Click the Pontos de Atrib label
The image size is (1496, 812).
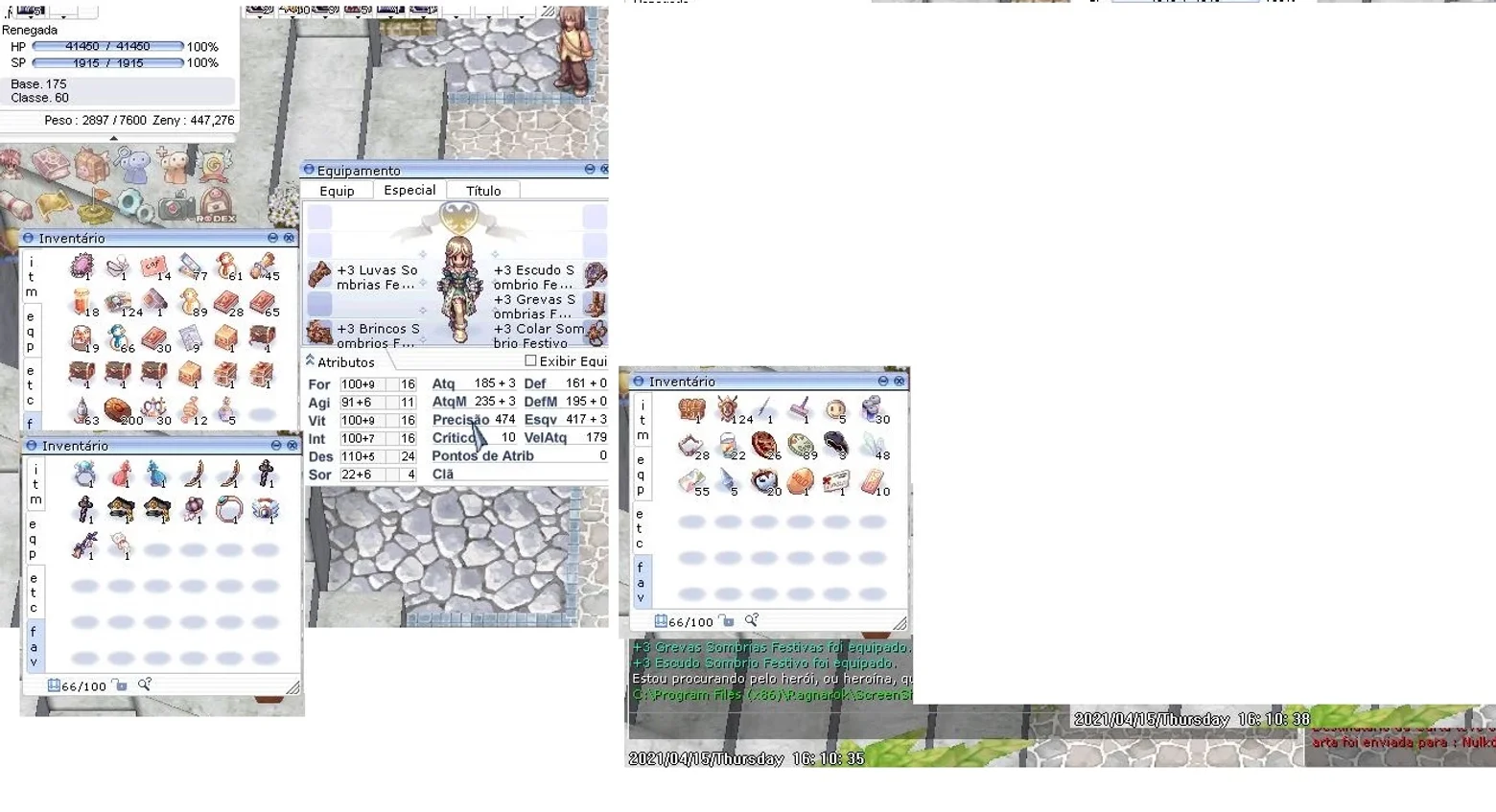click(x=482, y=455)
